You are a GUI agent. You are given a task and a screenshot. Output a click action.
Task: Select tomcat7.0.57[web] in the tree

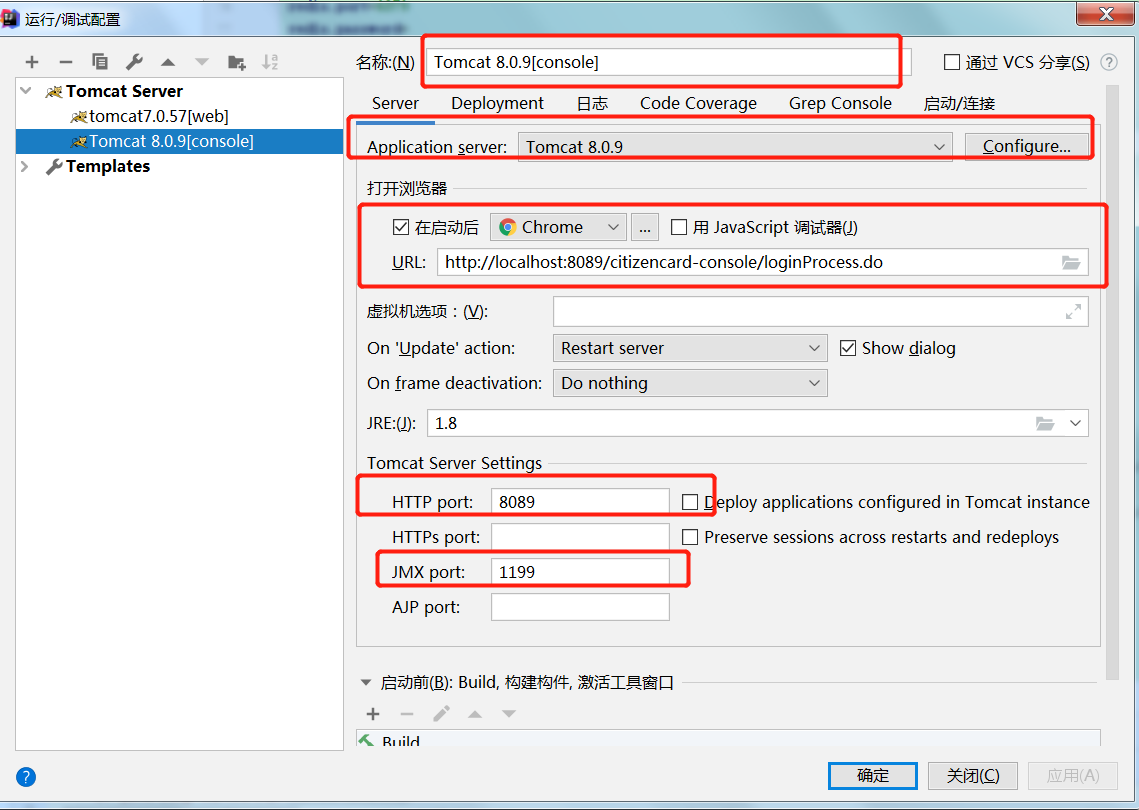pyautogui.click(x=158, y=116)
